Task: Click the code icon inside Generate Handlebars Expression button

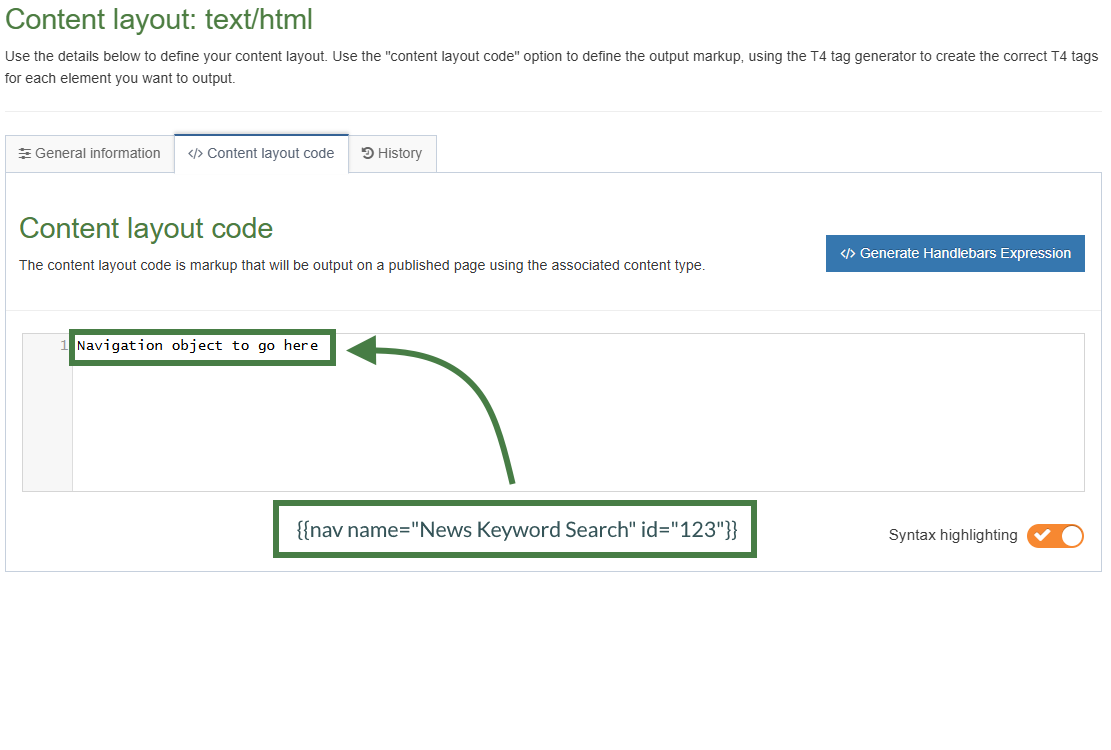Action: tap(848, 253)
